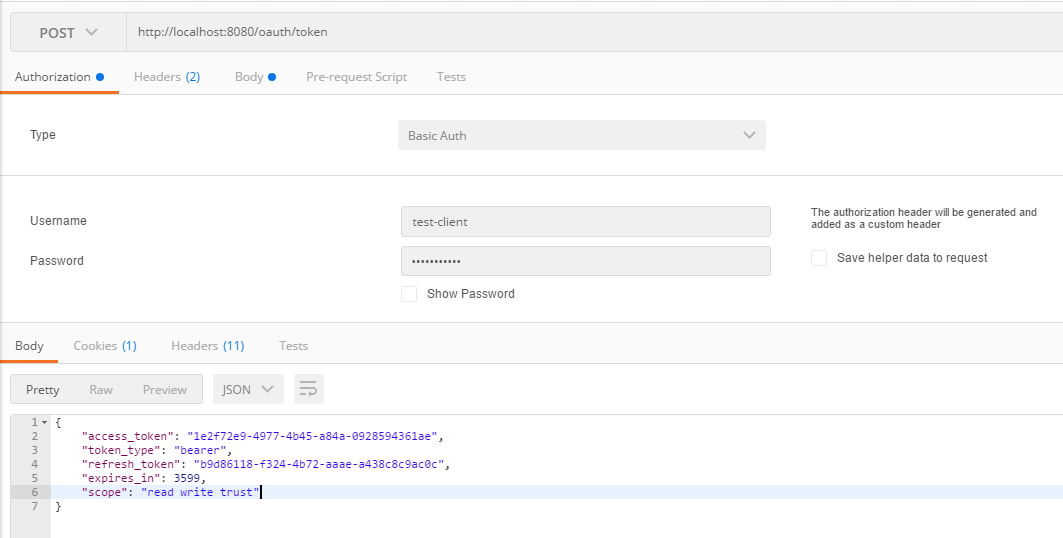The width and height of the screenshot is (1063, 538).
Task: Click the refresh_token value string
Action: point(319,464)
